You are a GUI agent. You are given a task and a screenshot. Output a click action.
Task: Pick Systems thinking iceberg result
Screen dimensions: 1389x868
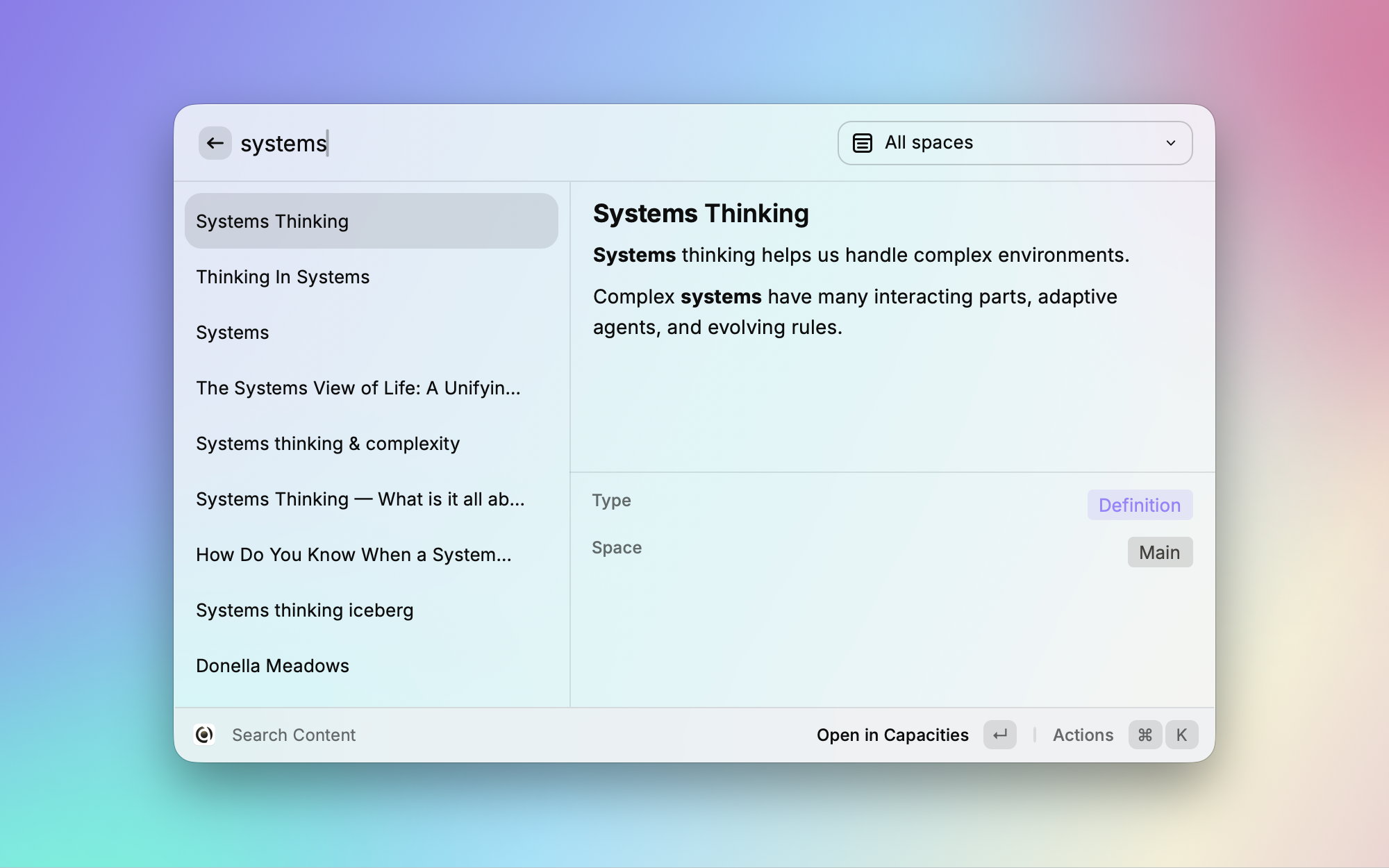point(304,610)
